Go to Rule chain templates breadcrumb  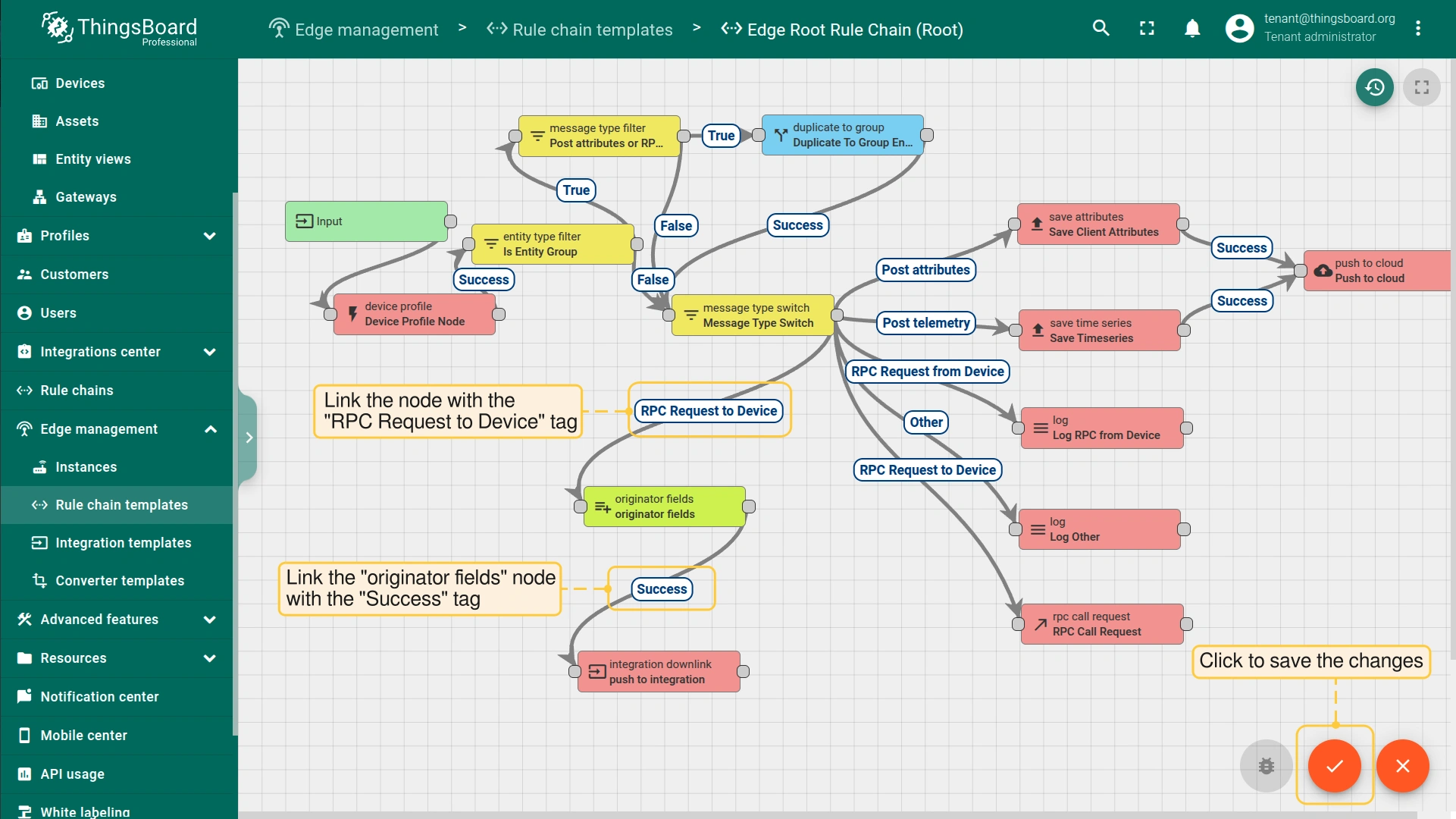click(x=592, y=30)
